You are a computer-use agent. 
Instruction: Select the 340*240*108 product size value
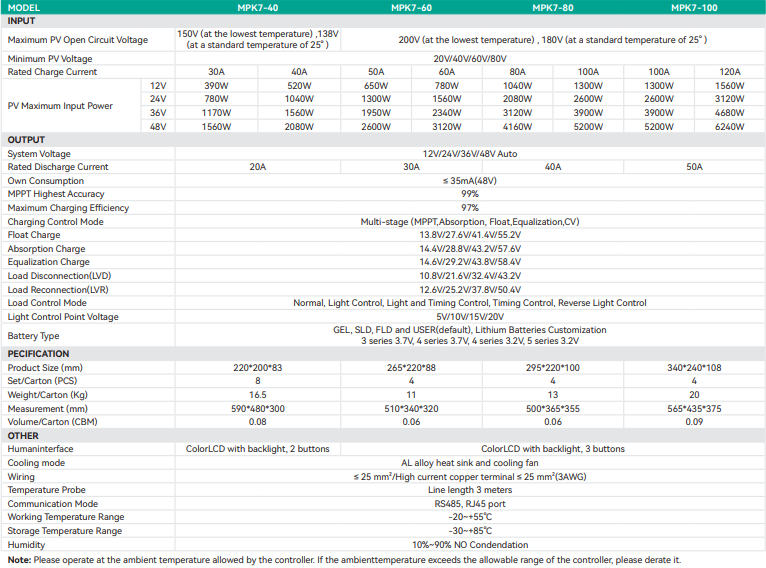(694, 368)
